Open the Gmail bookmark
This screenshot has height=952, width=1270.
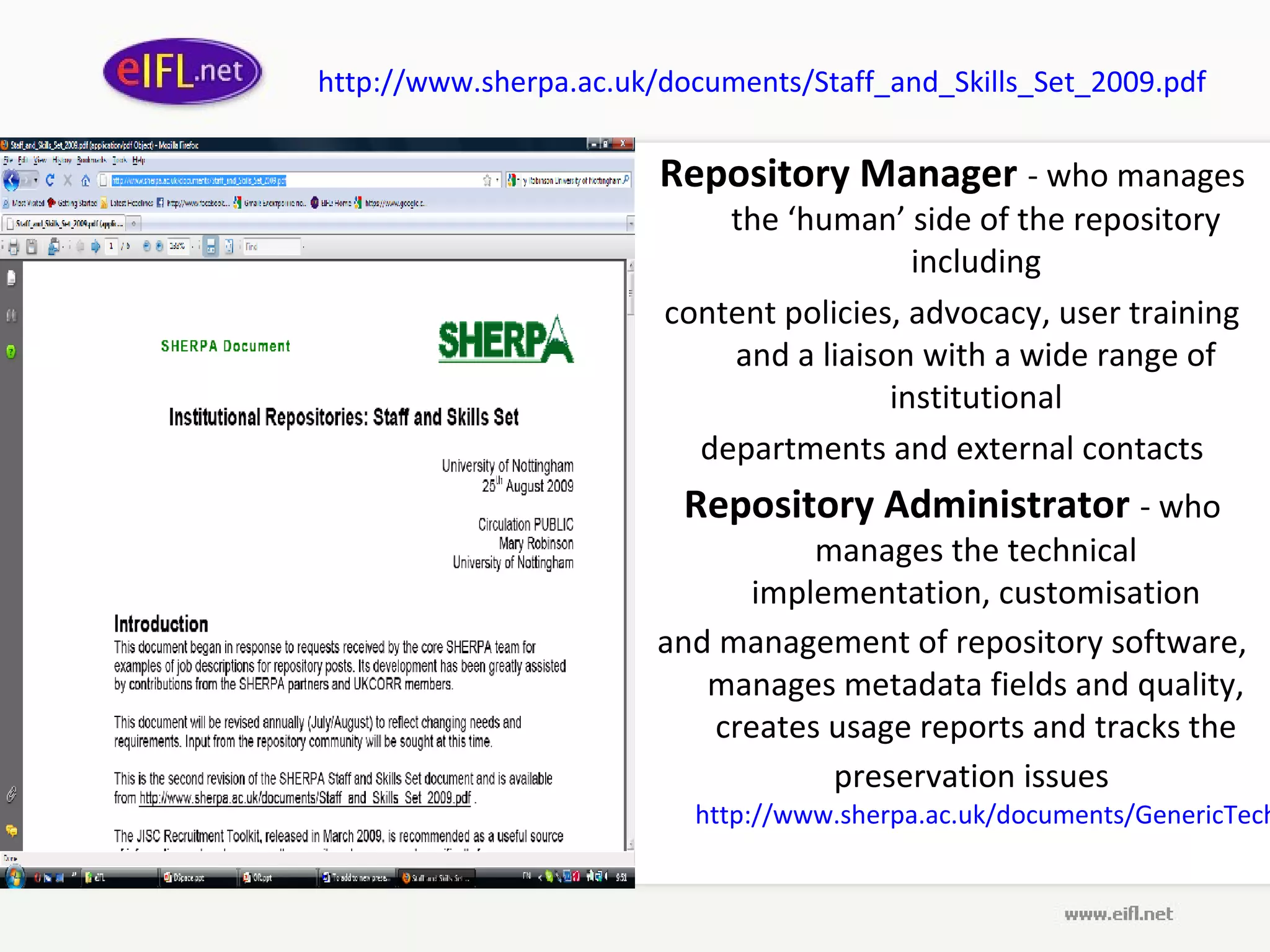coord(270,203)
